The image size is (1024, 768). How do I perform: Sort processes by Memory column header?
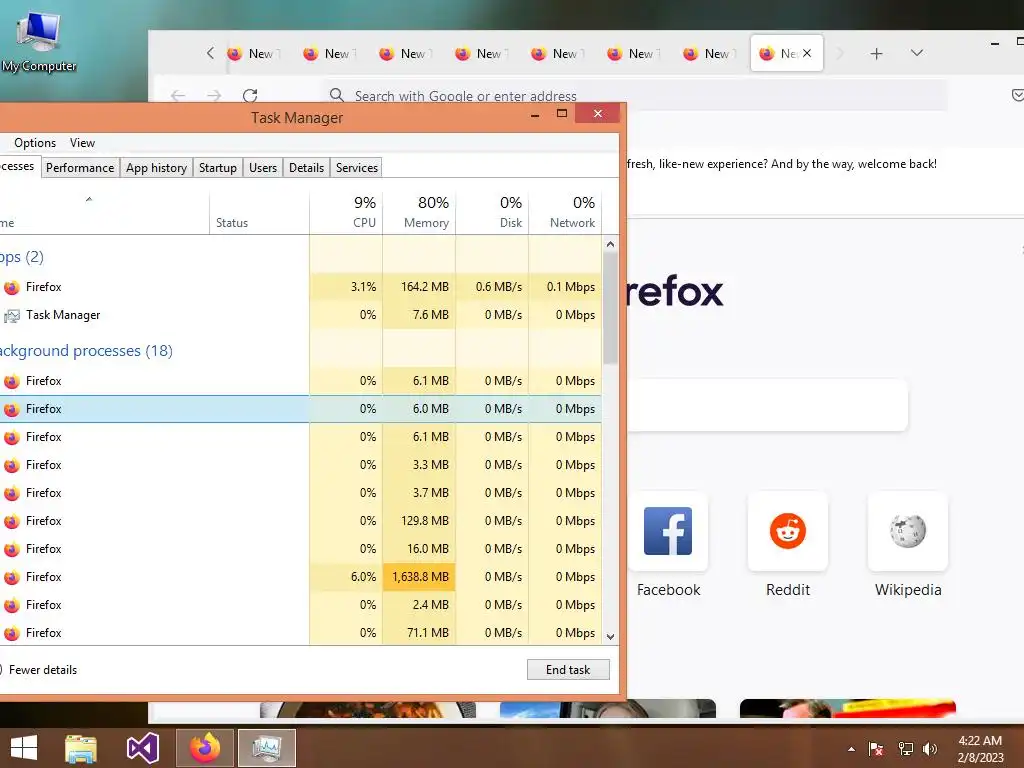tap(419, 212)
